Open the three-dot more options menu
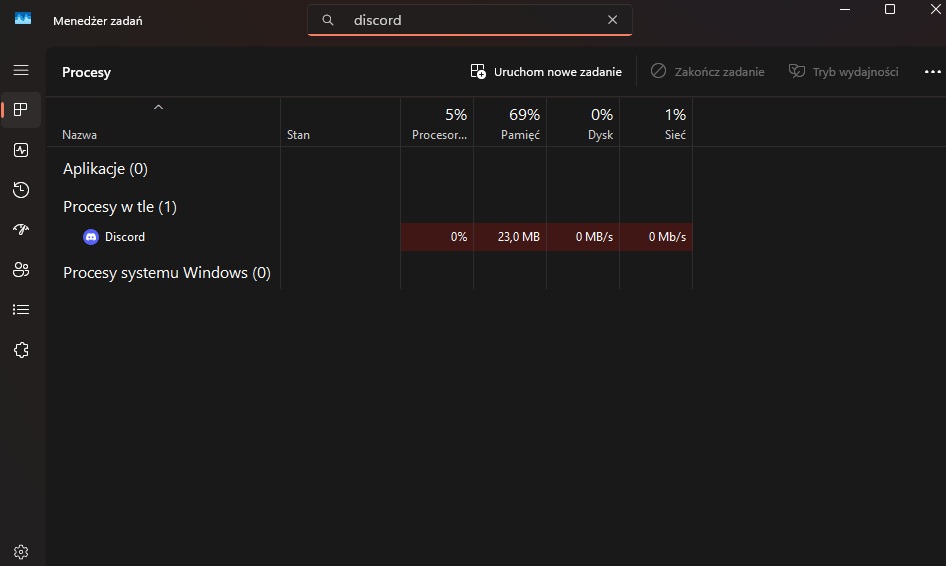This screenshot has width=946, height=566. (932, 72)
